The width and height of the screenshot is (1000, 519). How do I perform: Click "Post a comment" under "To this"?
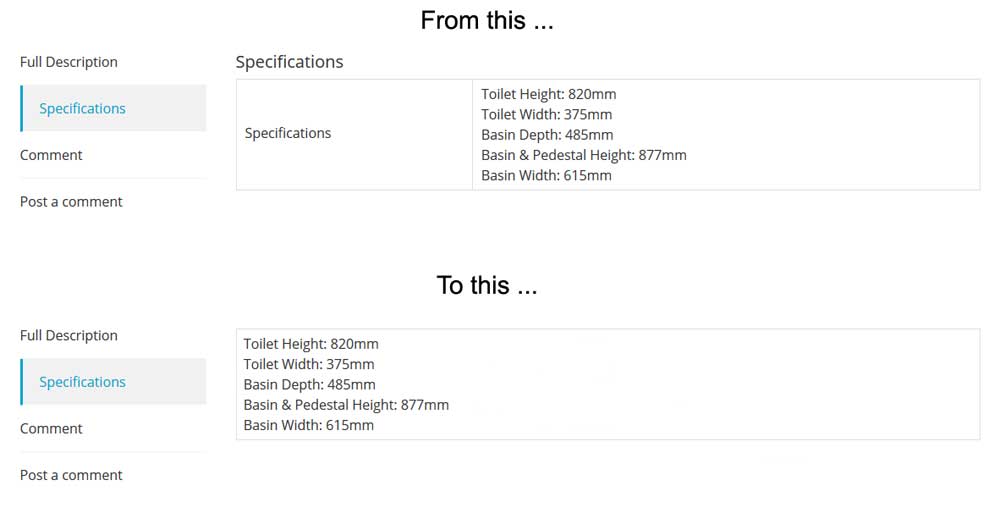pos(71,475)
